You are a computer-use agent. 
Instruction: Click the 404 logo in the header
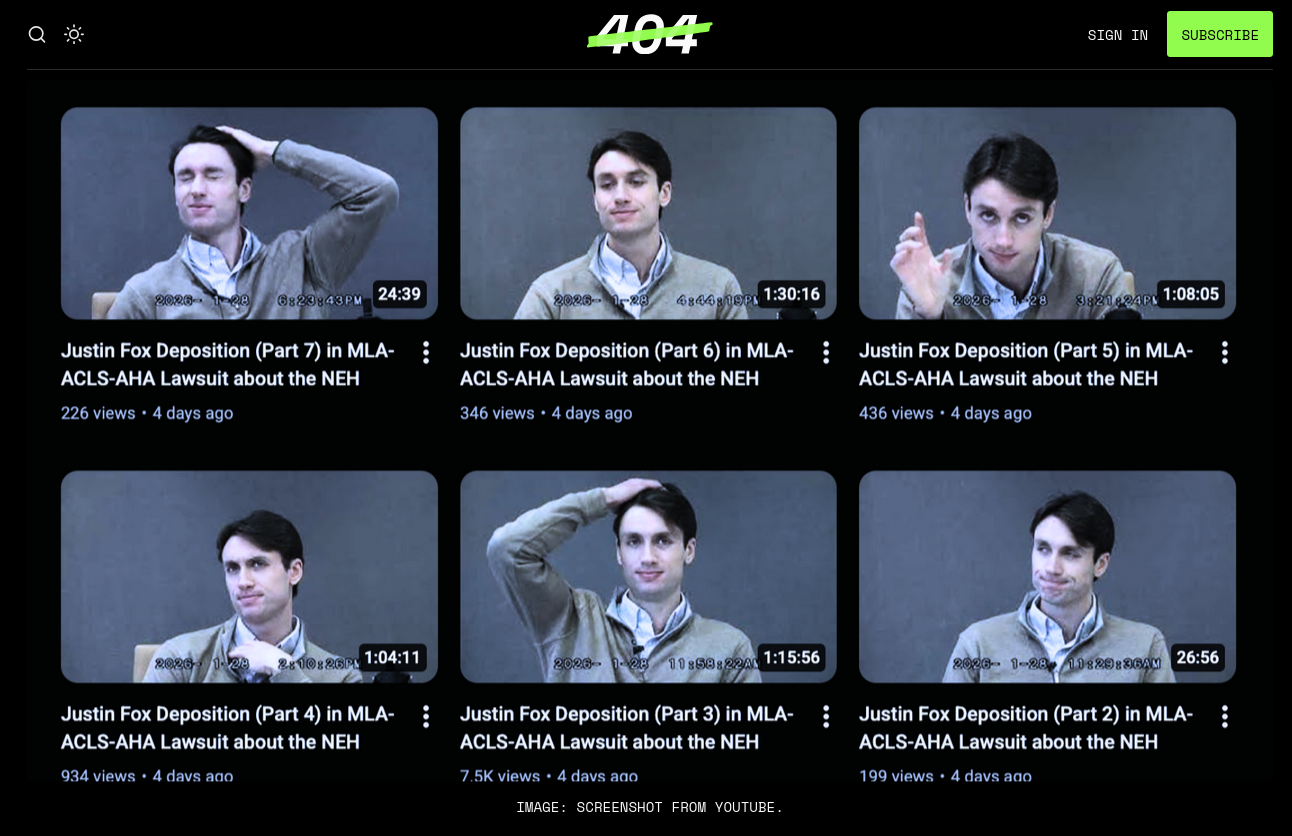click(x=649, y=34)
